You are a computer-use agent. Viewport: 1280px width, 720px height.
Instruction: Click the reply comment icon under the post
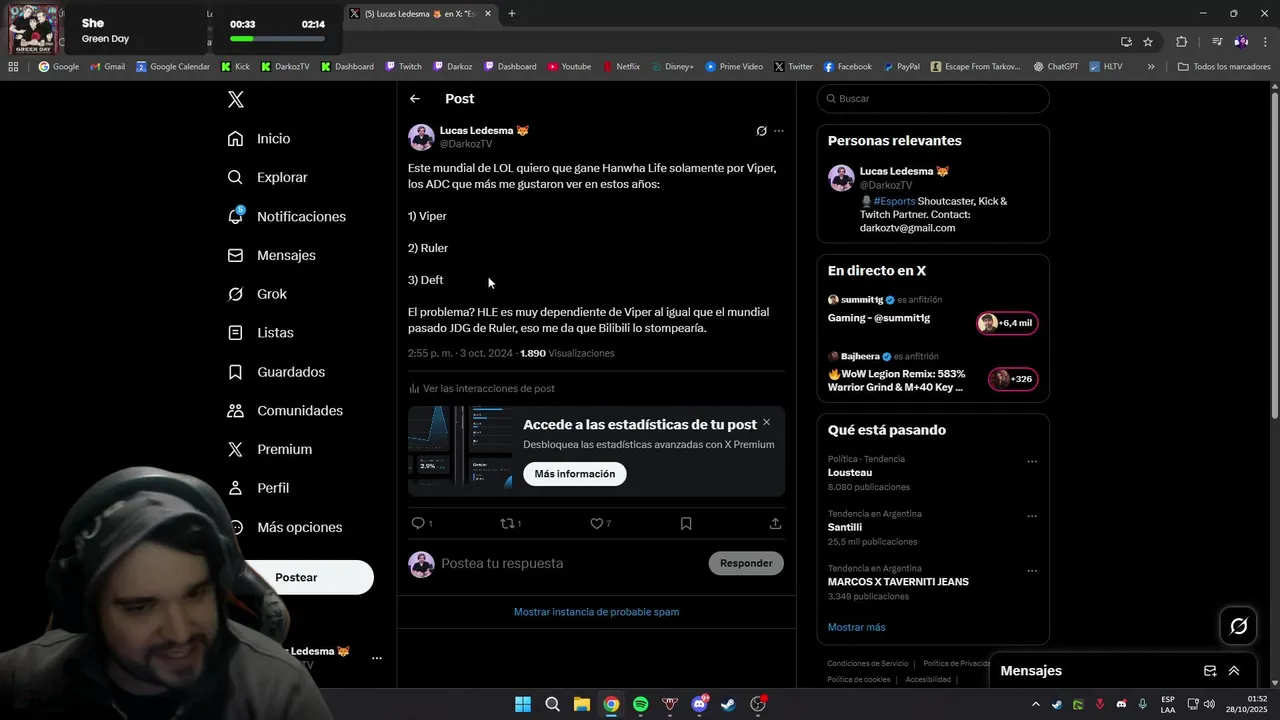[x=418, y=523]
